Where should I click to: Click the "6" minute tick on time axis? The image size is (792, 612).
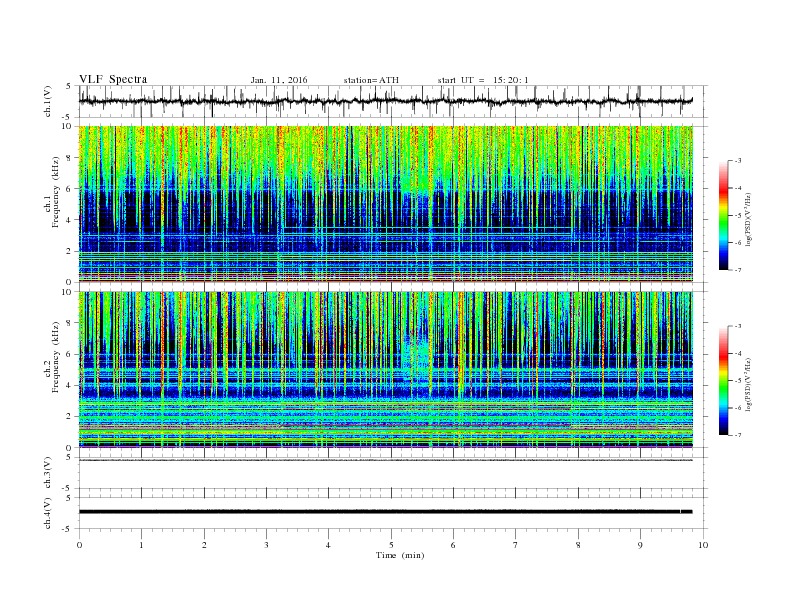(x=454, y=545)
